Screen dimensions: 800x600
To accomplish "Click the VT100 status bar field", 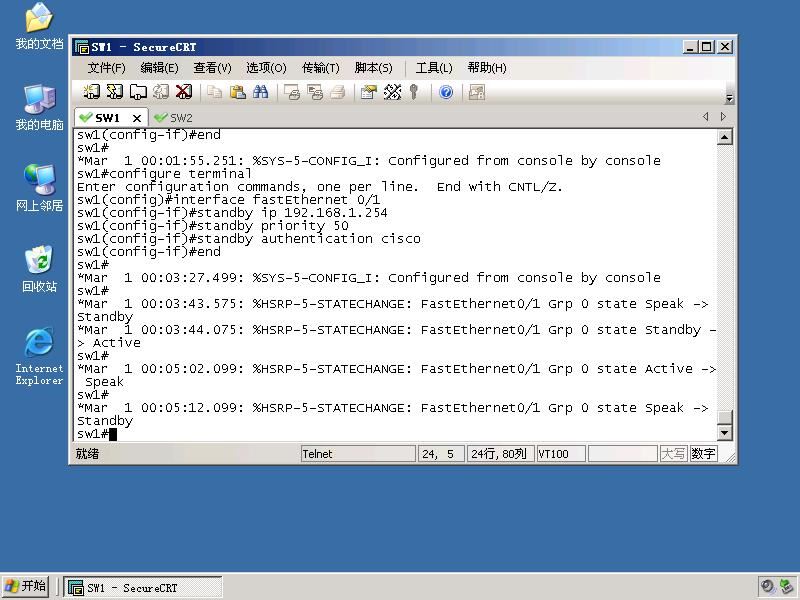I will pos(561,454).
